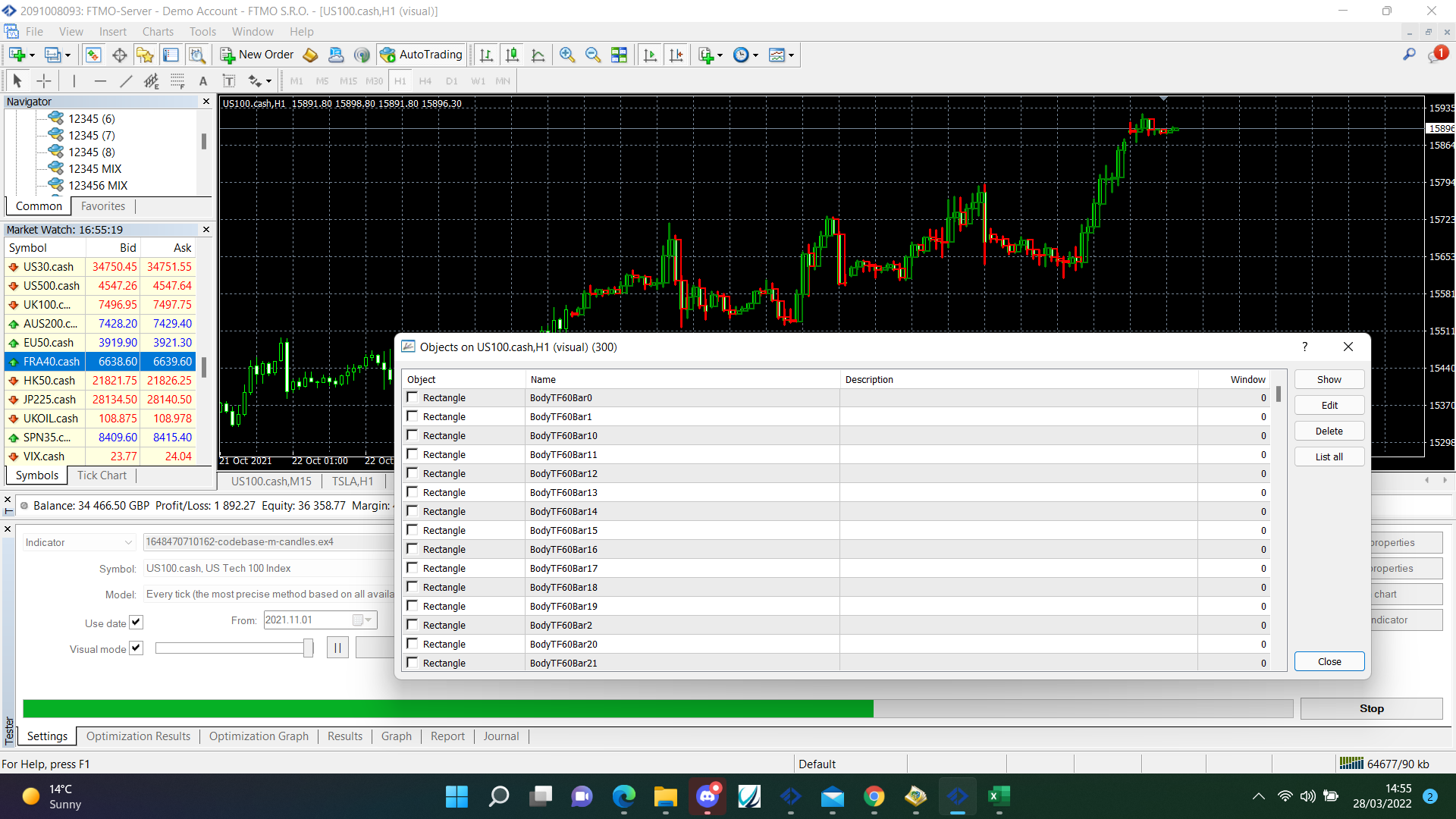Tile chart windows using toolbar icon
The image size is (1456, 819).
coord(620,55)
